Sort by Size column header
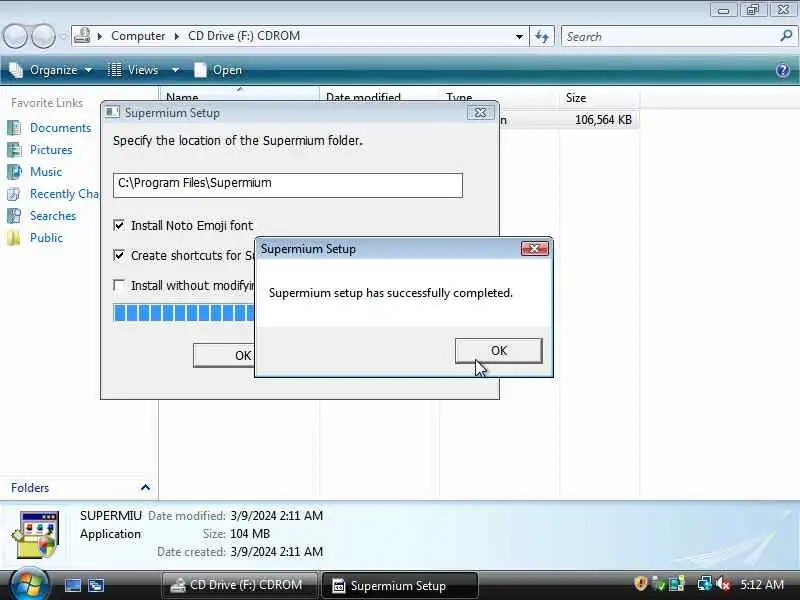This screenshot has width=800, height=600. pos(598,97)
